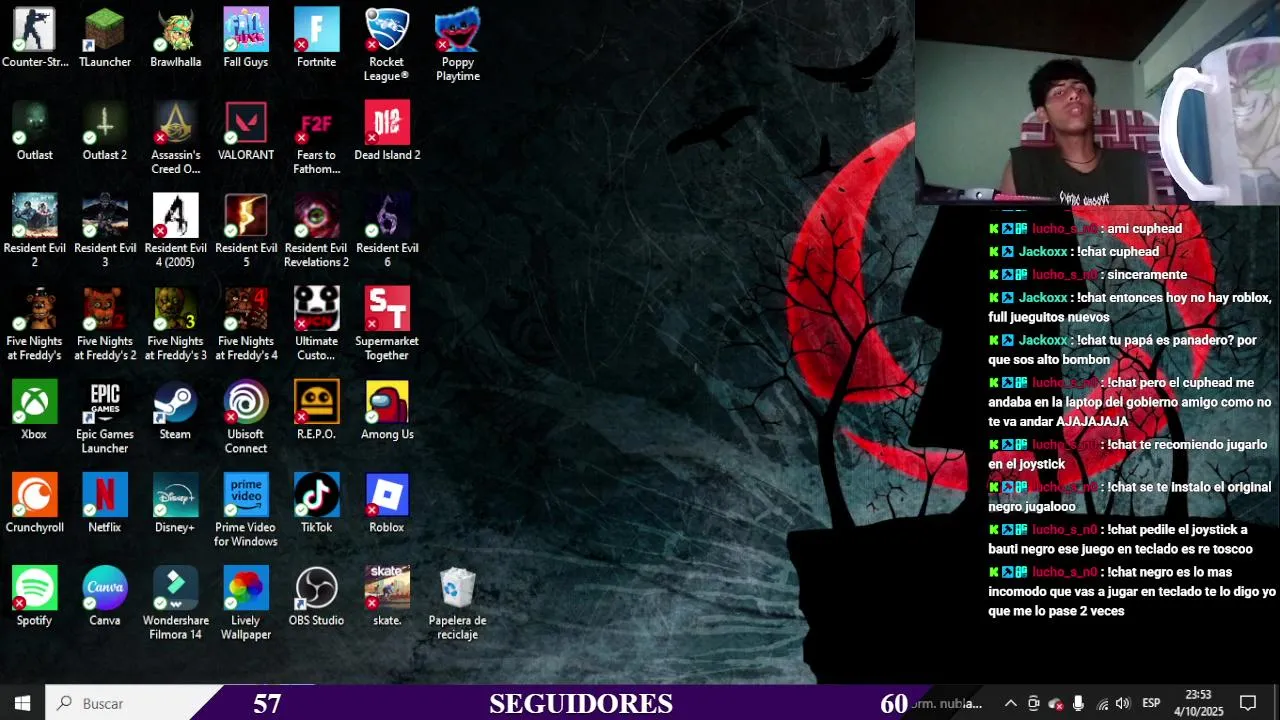This screenshot has height=720, width=1280.
Task: Expand the hidden system tray icons chevron
Action: tap(1010, 704)
